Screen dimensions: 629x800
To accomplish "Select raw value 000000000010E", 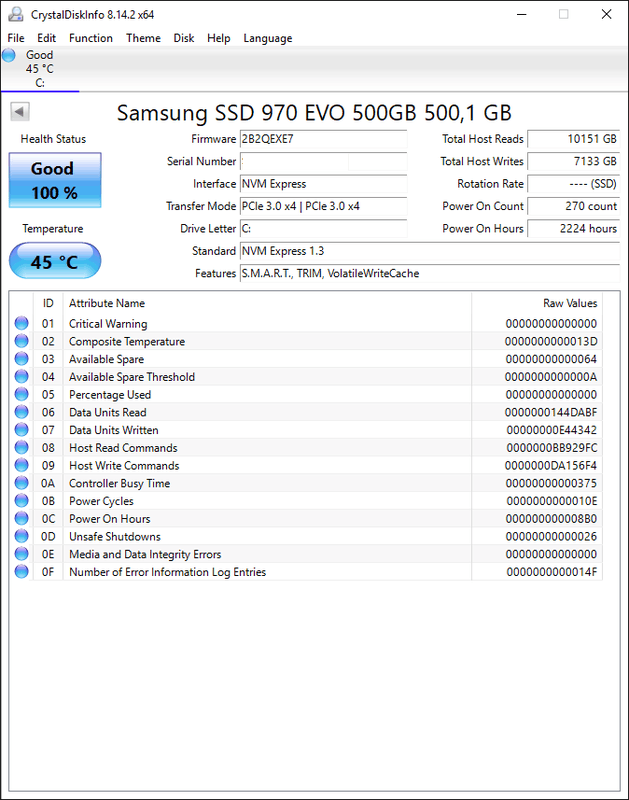I will pos(551,501).
